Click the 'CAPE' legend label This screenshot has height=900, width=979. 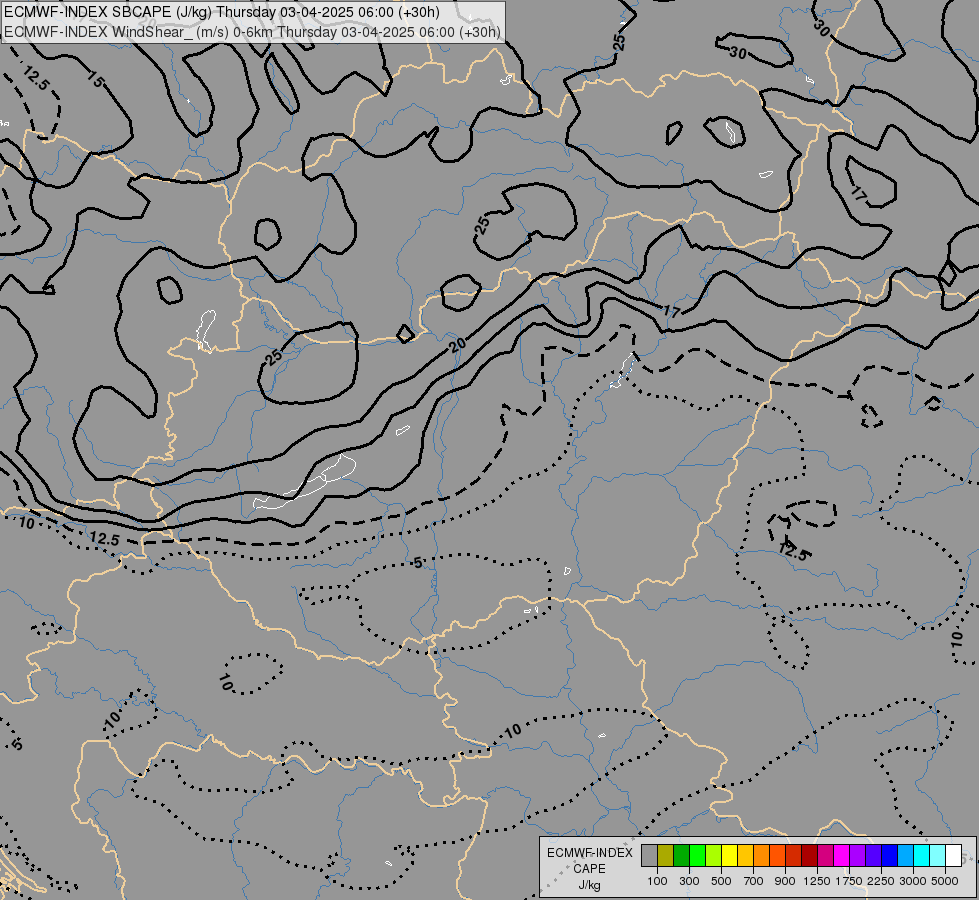point(589,869)
